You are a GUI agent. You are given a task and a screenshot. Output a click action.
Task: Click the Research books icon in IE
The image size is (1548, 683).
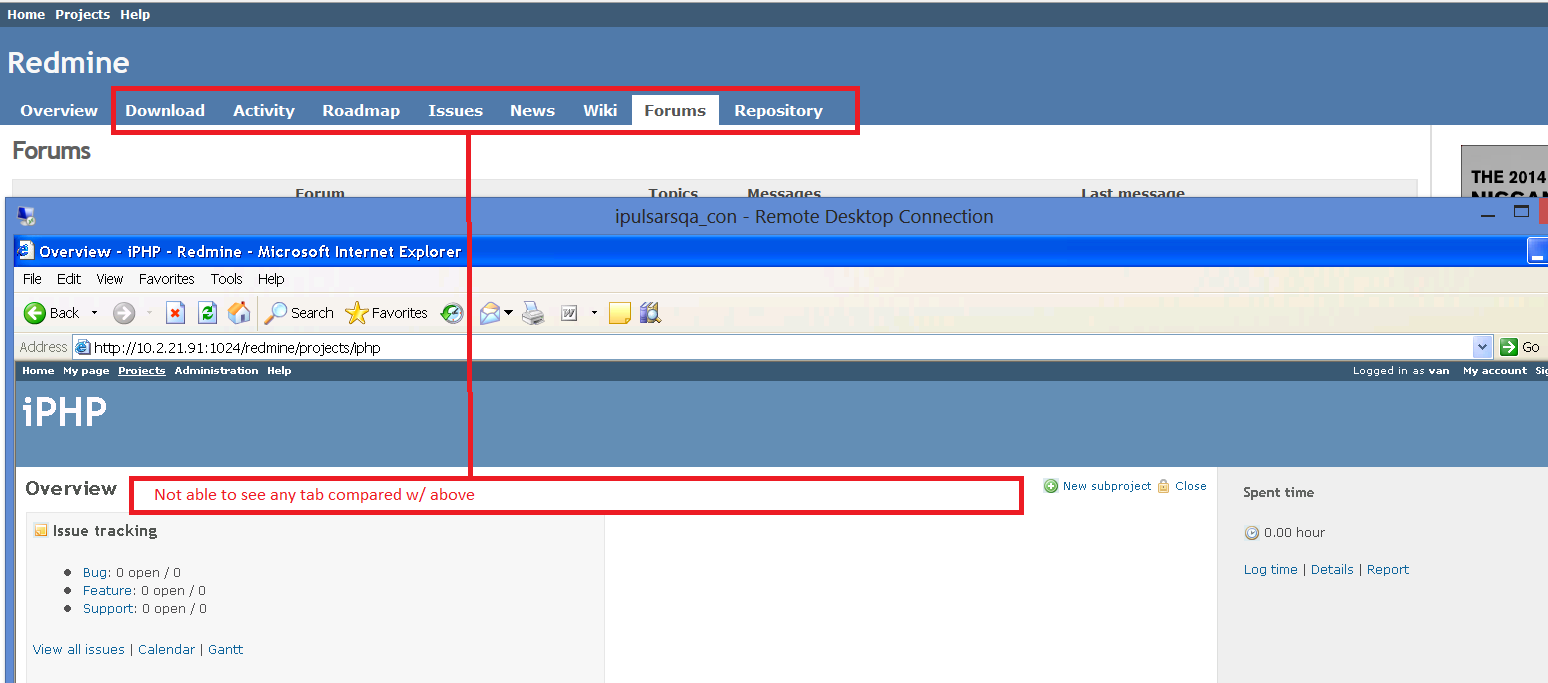click(650, 313)
